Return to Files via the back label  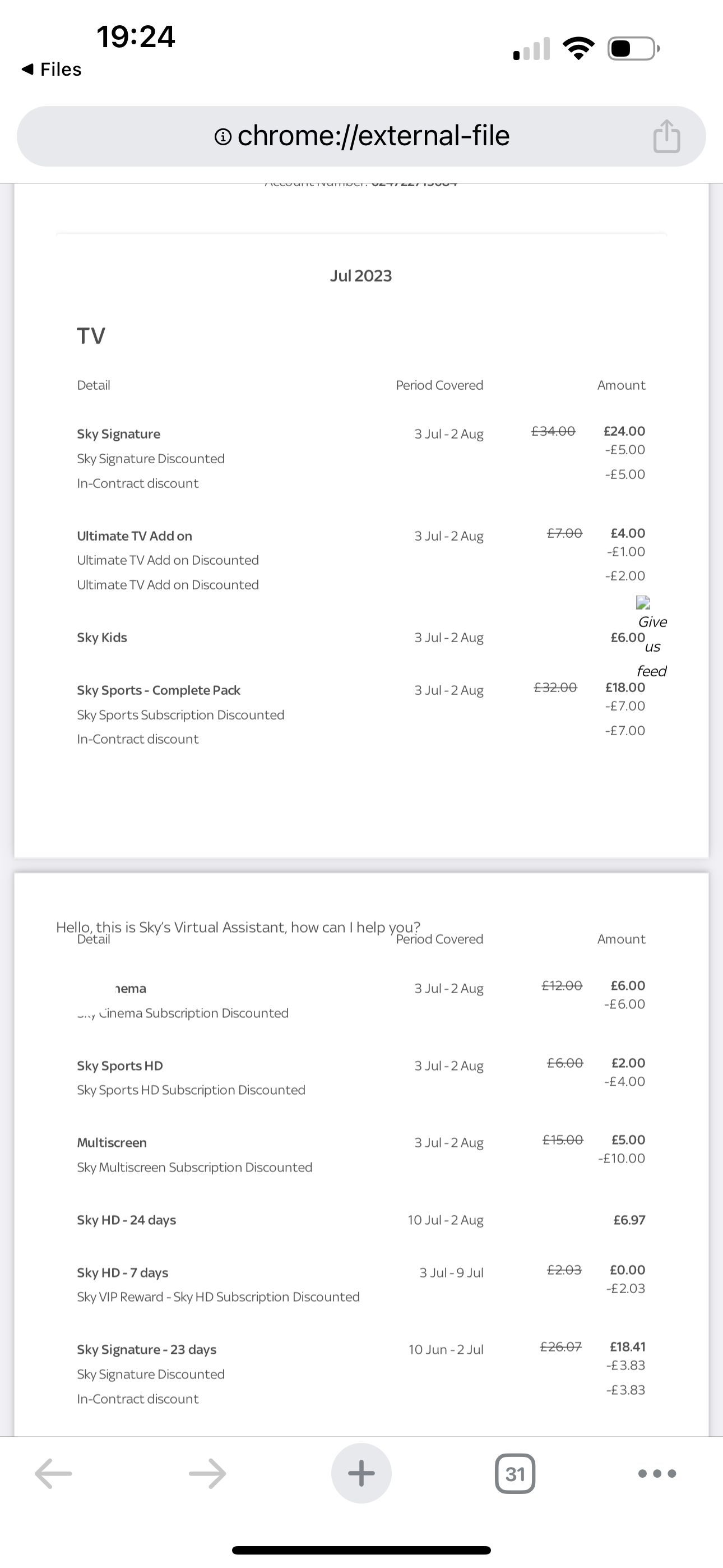coord(51,69)
